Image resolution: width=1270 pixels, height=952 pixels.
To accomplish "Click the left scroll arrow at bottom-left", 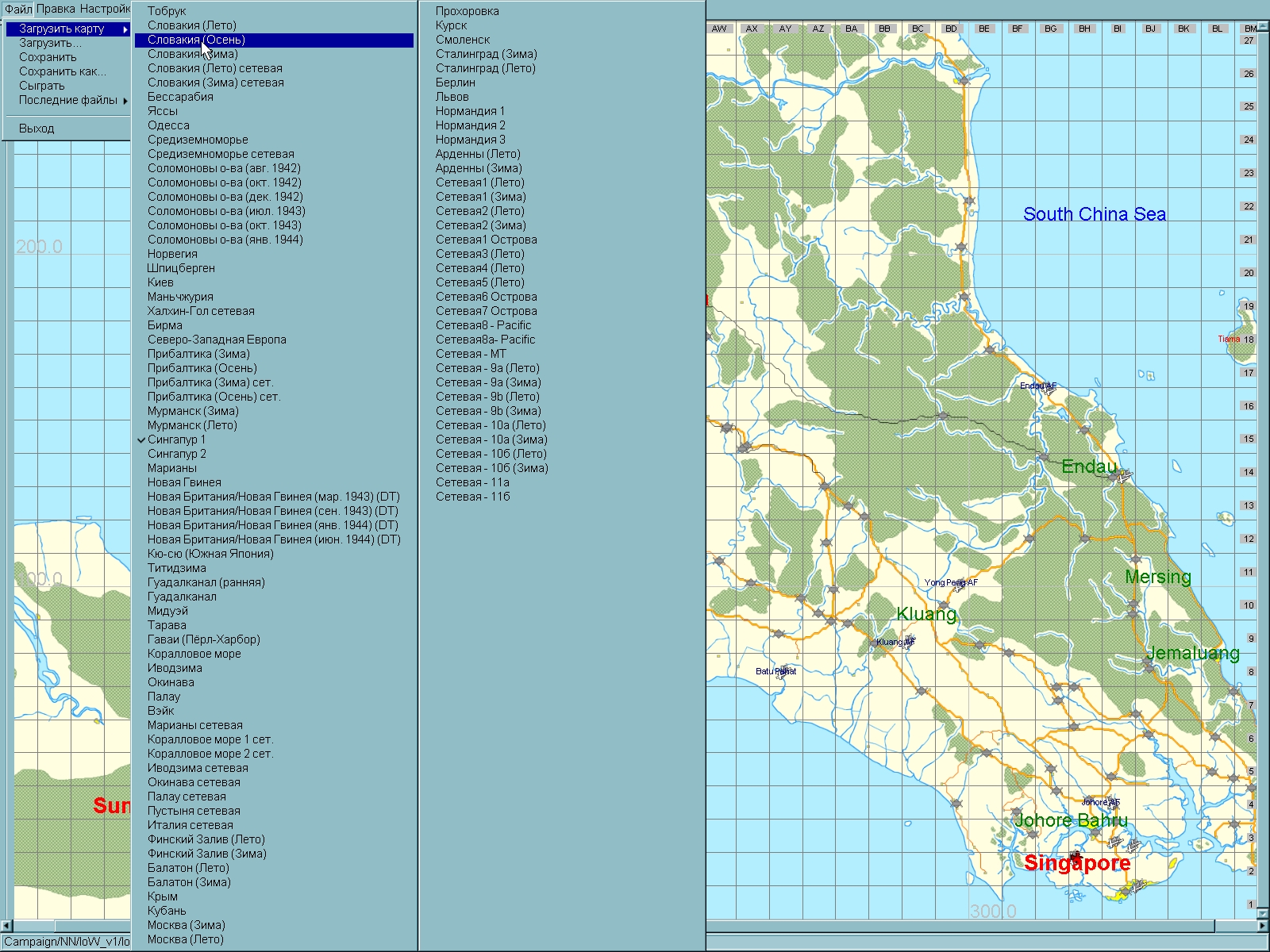I will (x=6, y=926).
